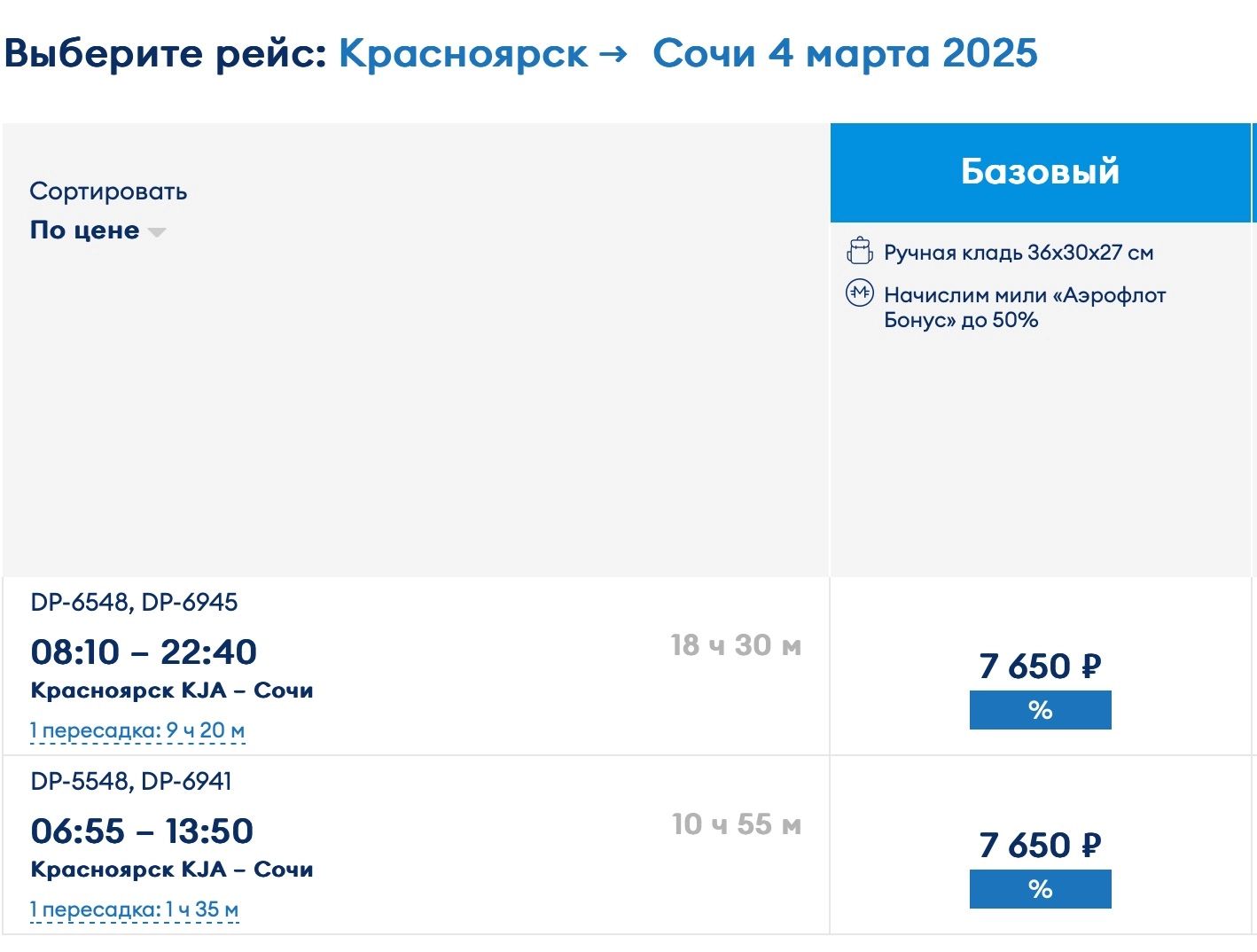Select the flight row 08:10 – 22:40

click(x=416, y=667)
